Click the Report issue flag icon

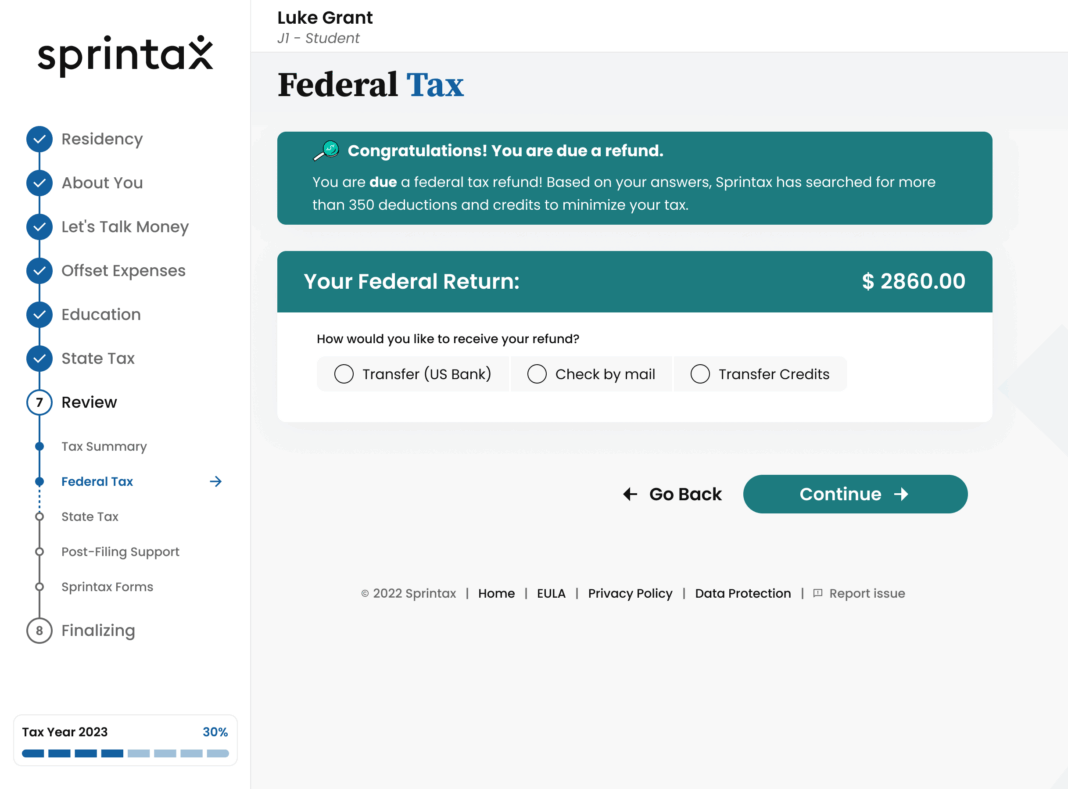tap(817, 592)
